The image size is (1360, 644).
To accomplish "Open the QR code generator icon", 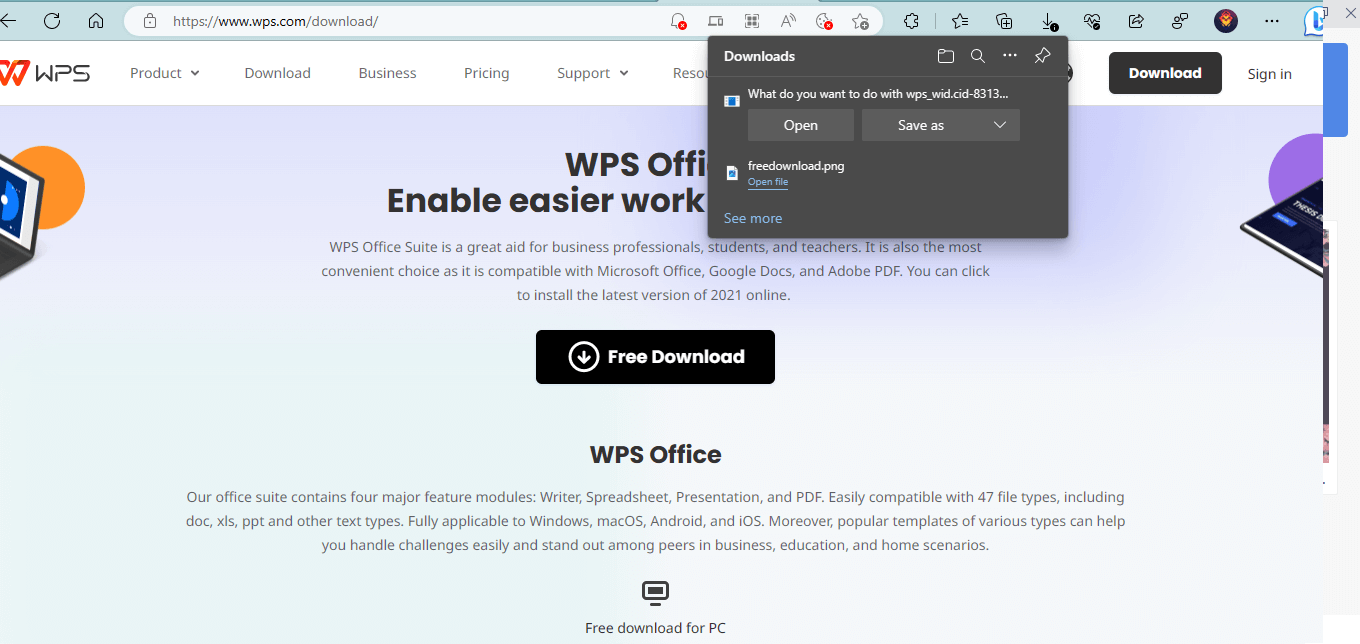I will (x=751, y=20).
